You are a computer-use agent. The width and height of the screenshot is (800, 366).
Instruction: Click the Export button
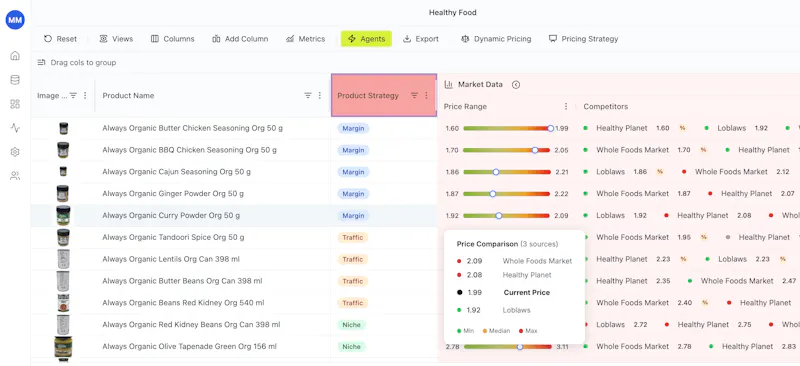click(x=420, y=39)
